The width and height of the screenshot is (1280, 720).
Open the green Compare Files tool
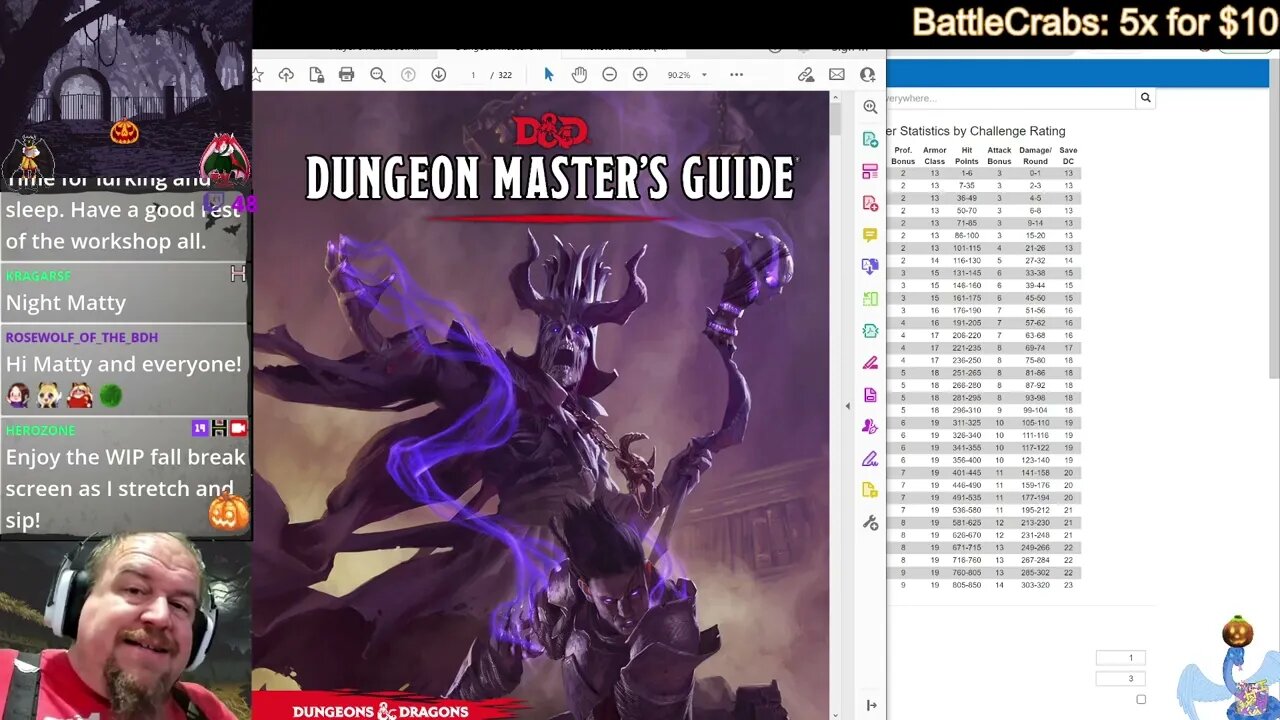870,299
